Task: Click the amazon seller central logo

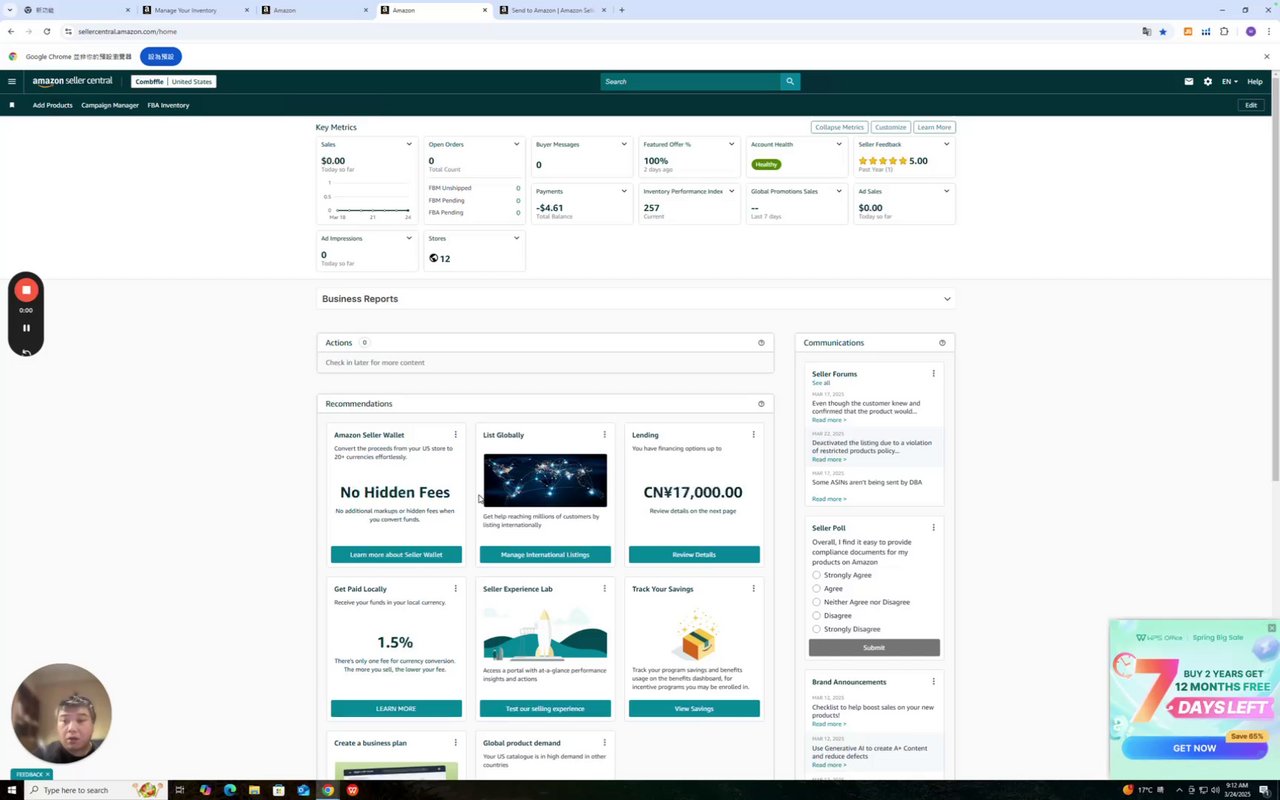Action: [72, 82]
